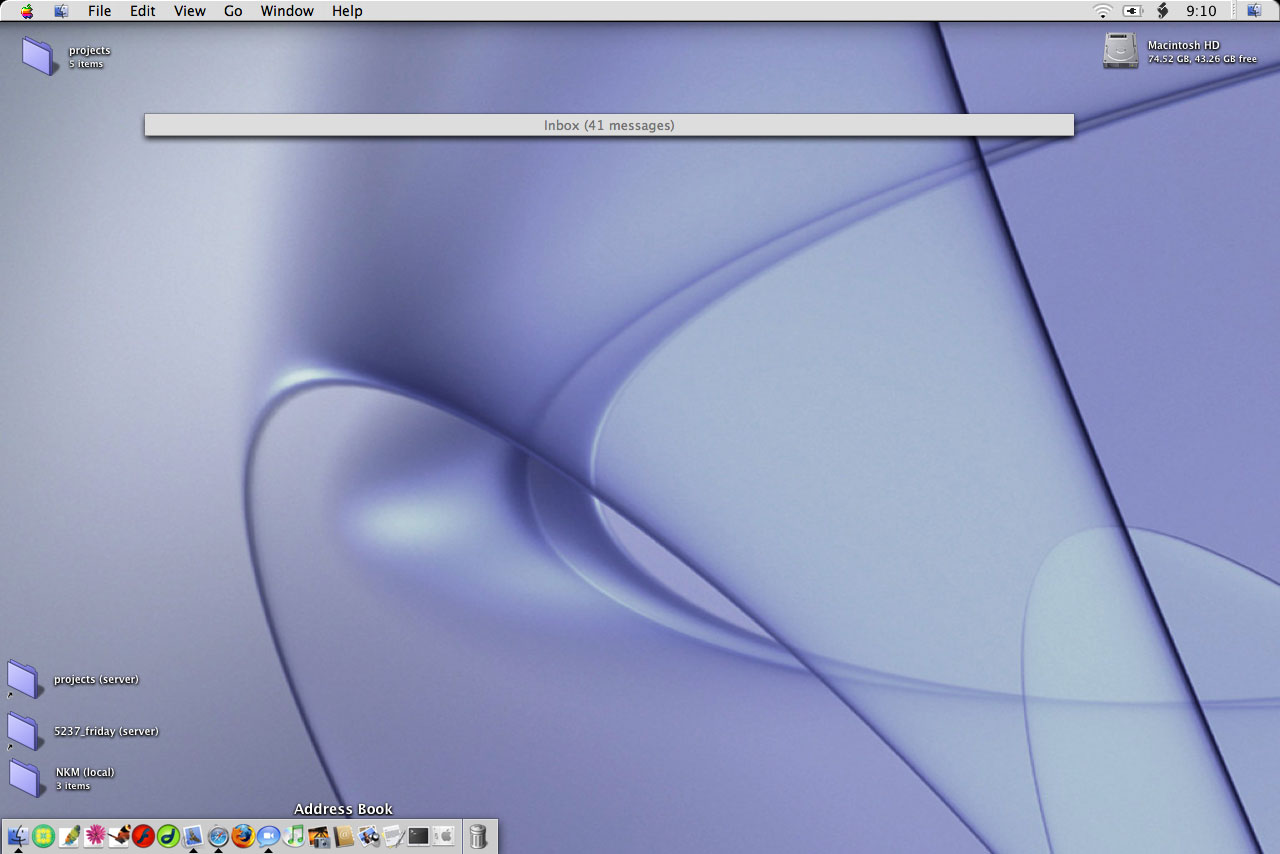This screenshot has height=854, width=1280.
Task: Open Address Book from the Dock
Action: pyautogui.click(x=344, y=836)
